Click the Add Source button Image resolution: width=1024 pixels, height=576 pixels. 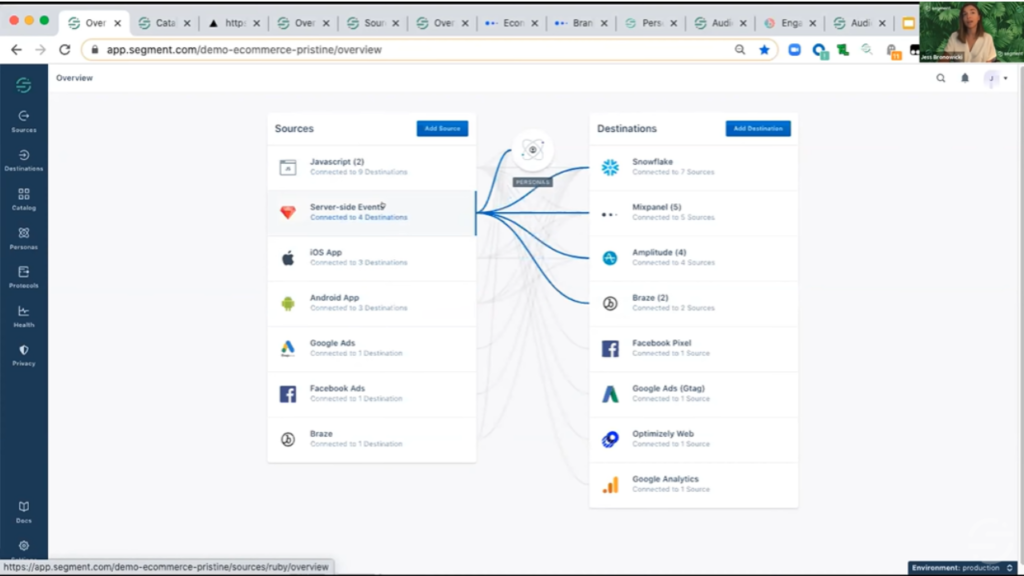[x=442, y=129]
